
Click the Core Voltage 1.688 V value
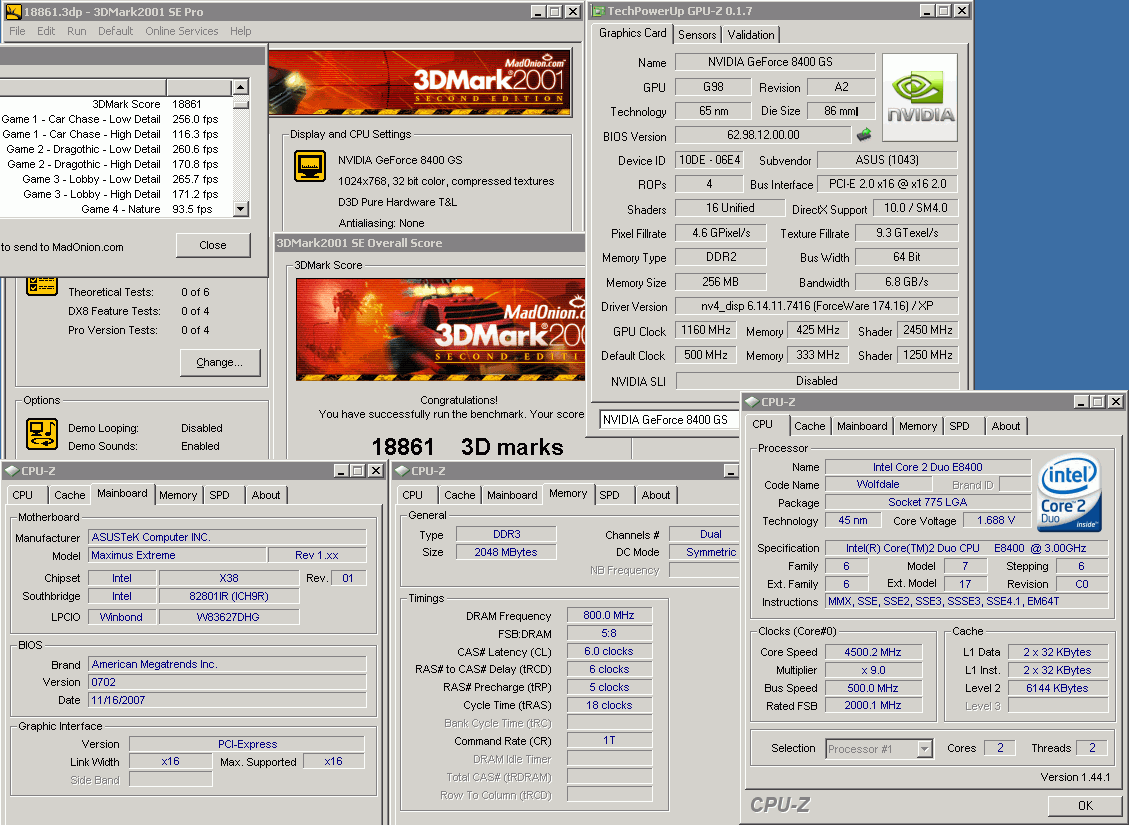[x=996, y=520]
